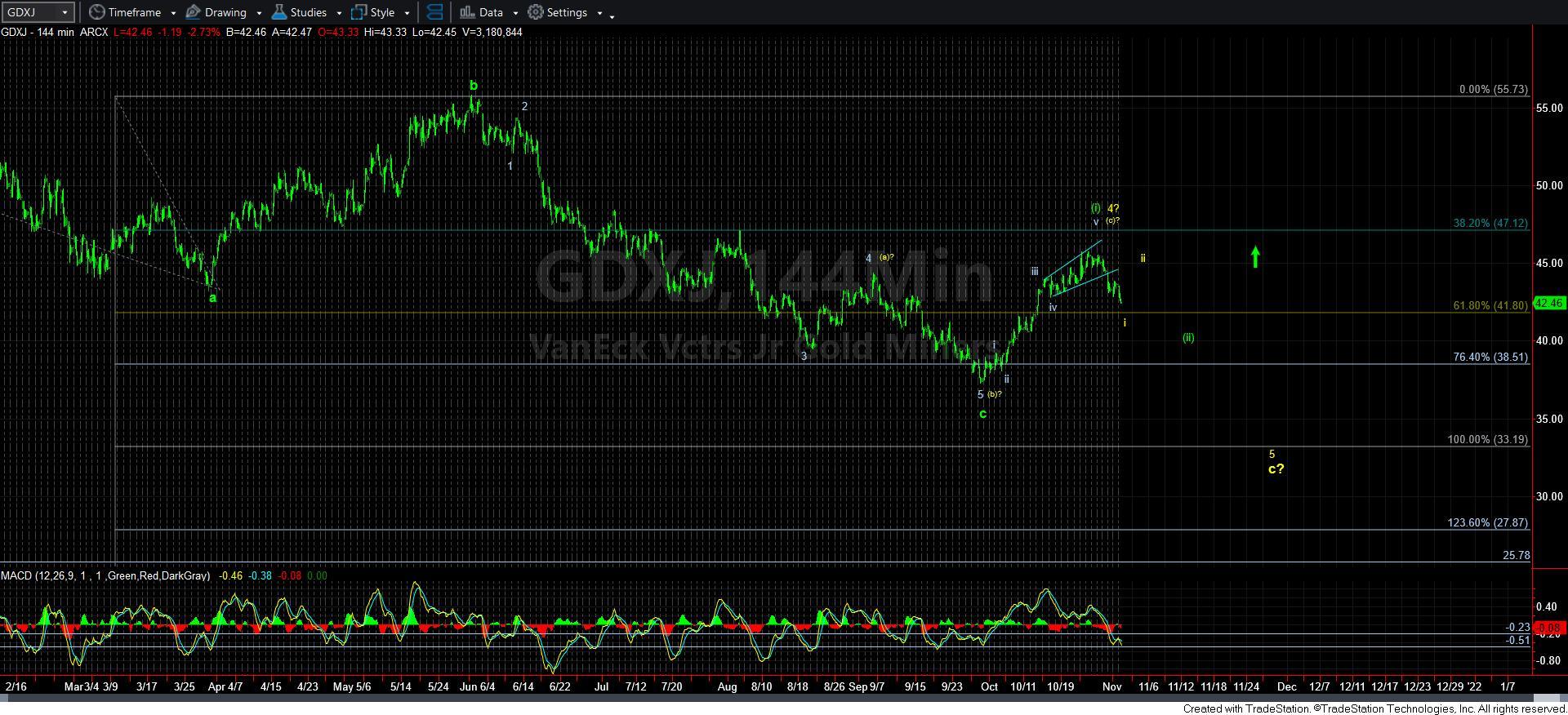Screen dimensions: 1568x715
Task: Select the 100.00% (33.19) Fibonacci label
Action: tap(1487, 439)
